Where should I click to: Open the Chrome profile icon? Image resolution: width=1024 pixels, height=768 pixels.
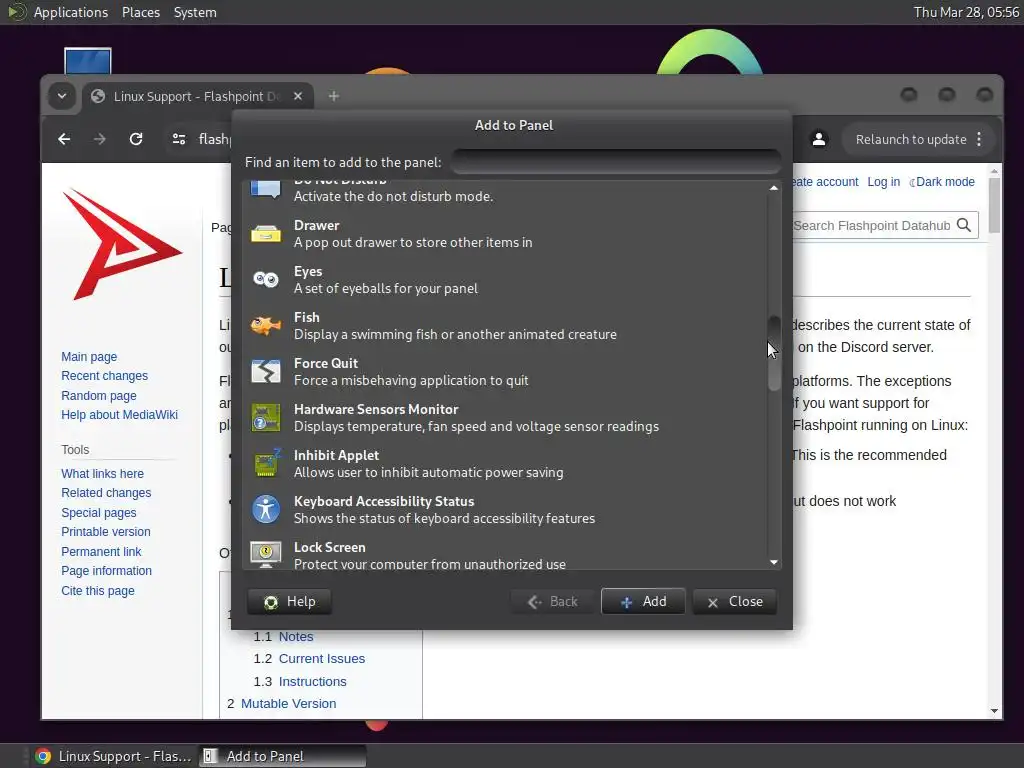818,139
